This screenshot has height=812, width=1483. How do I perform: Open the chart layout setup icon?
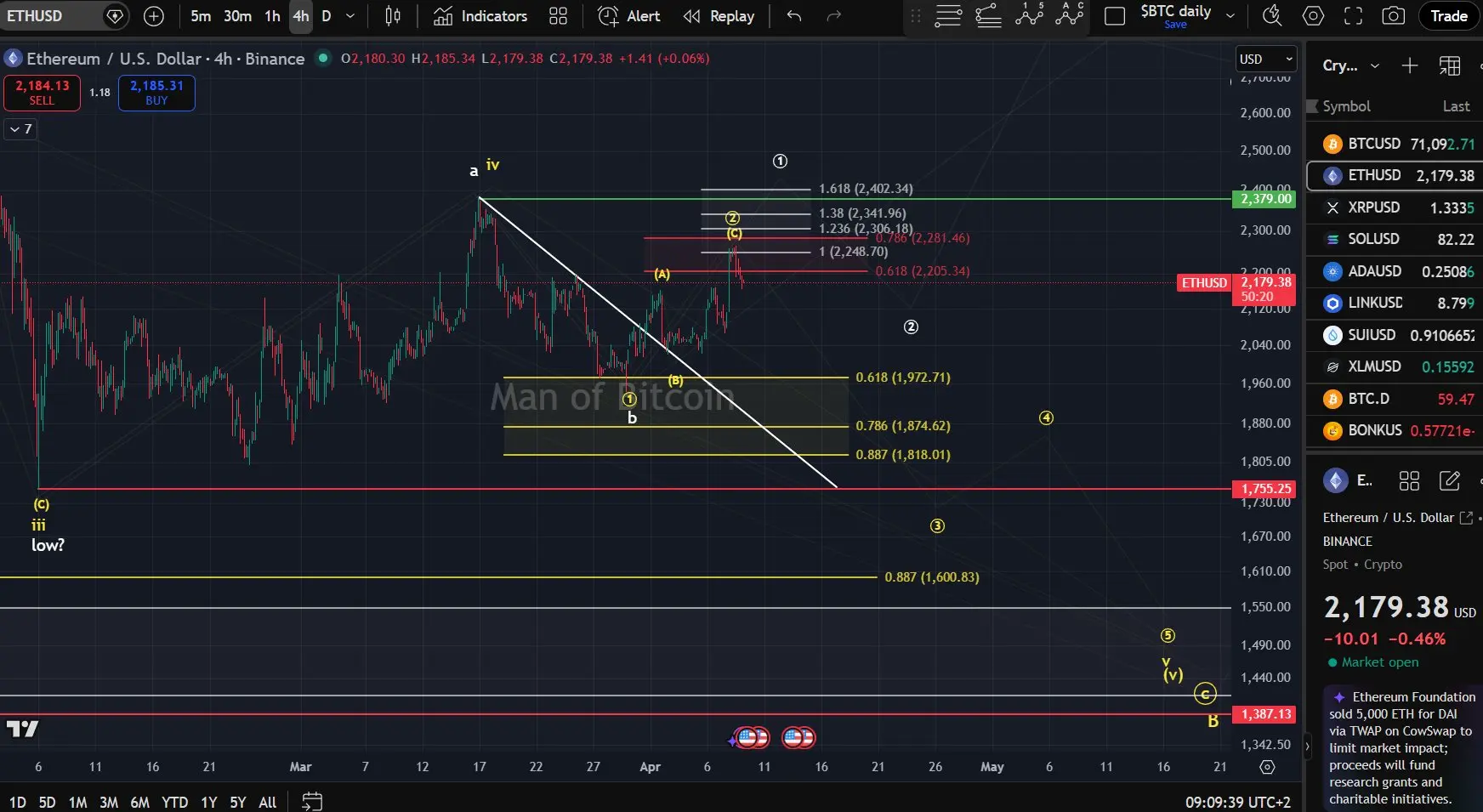pyautogui.click(x=1115, y=16)
